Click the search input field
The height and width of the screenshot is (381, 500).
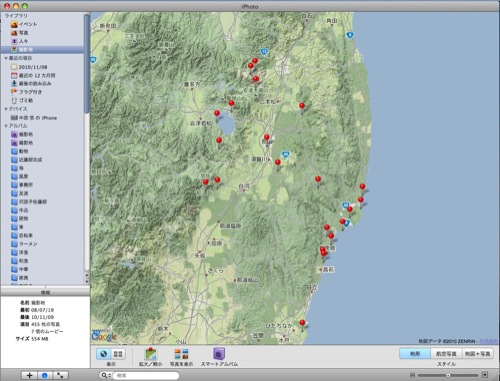click(146, 375)
